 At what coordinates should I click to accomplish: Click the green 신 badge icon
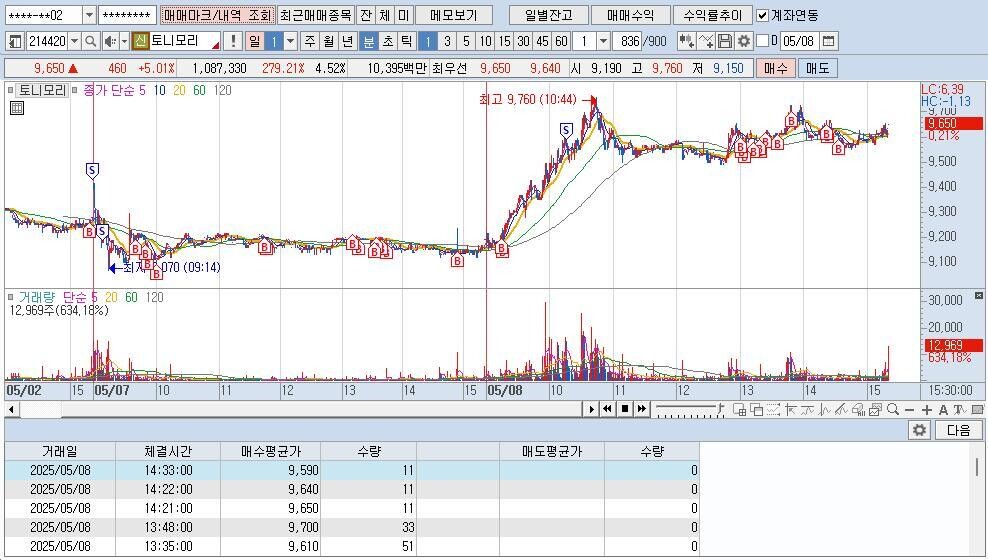[x=140, y=42]
